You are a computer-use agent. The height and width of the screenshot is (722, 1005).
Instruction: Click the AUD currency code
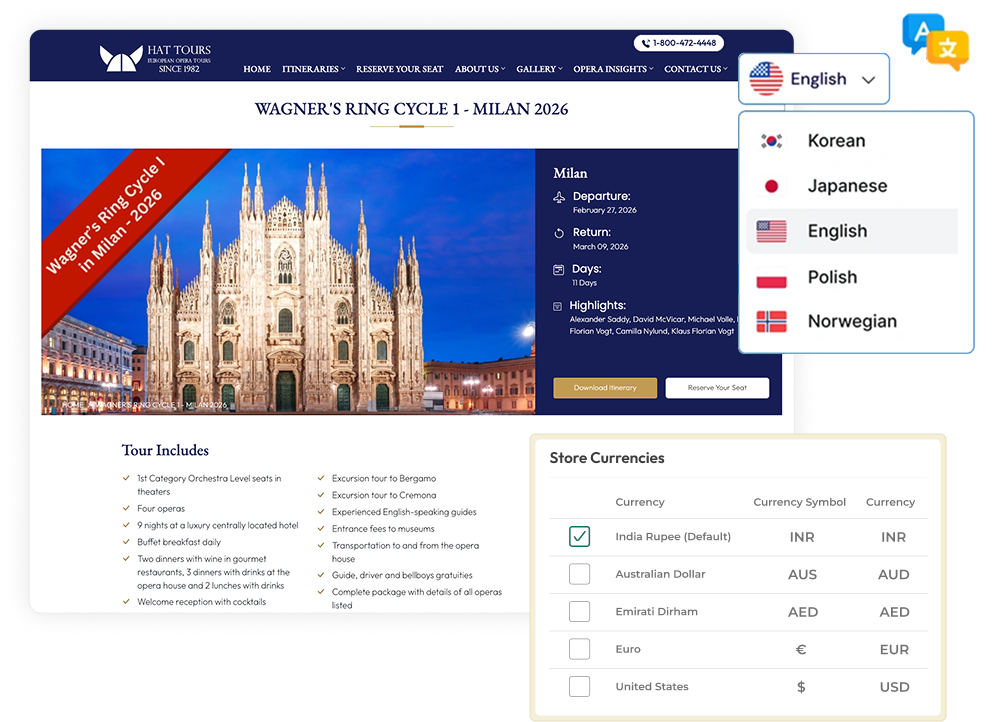(x=893, y=575)
